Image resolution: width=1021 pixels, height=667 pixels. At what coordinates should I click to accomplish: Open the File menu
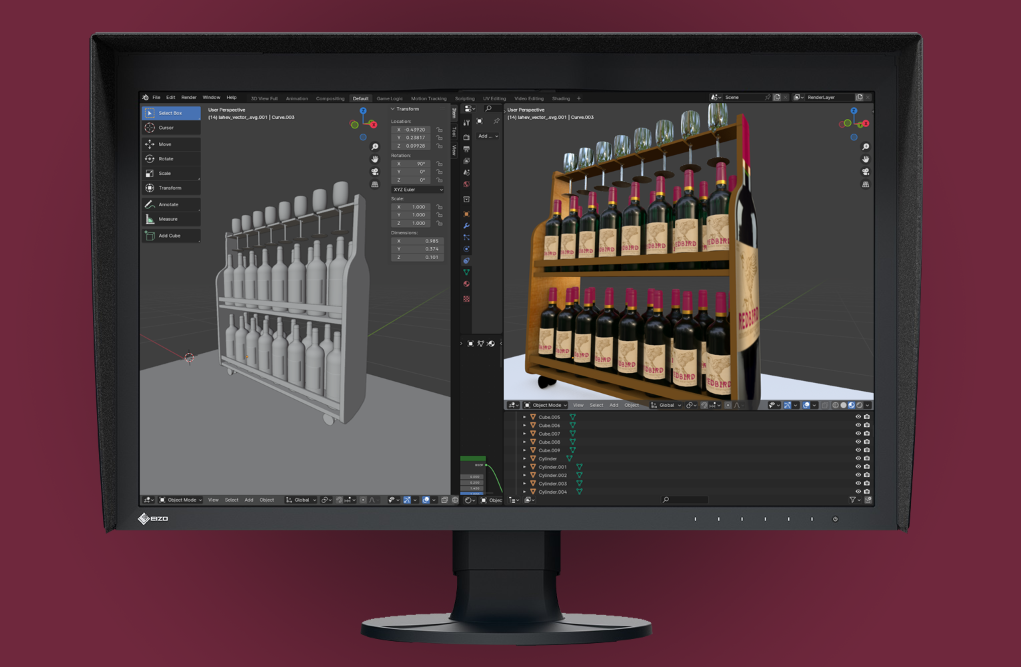click(156, 98)
